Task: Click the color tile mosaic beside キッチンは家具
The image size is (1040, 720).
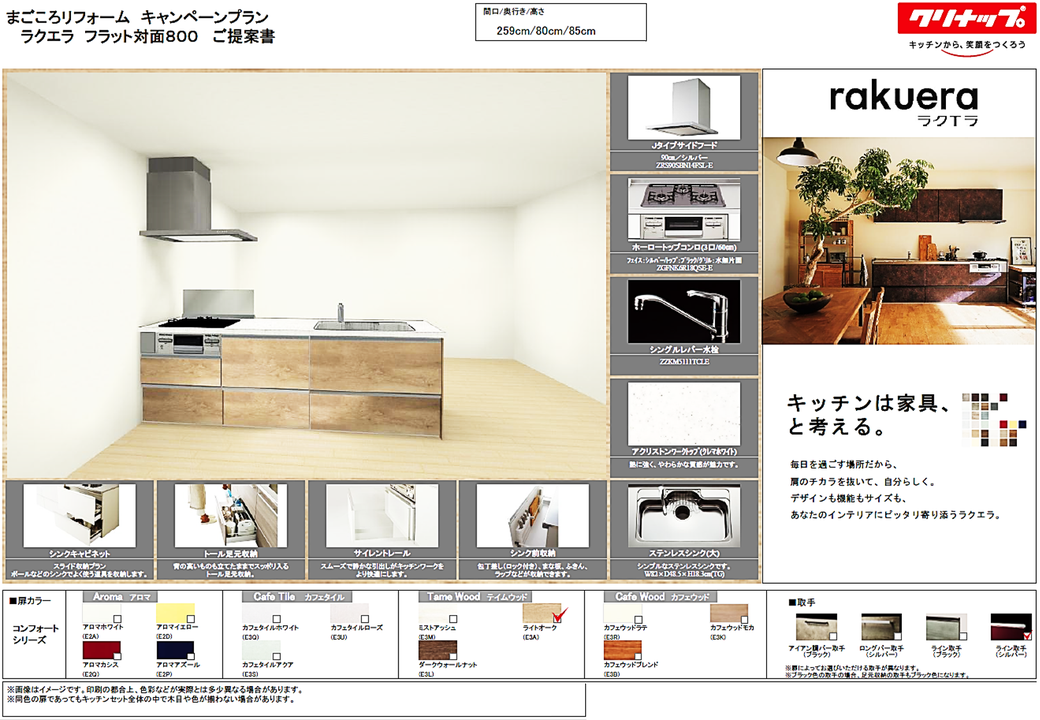Action: 994,419
